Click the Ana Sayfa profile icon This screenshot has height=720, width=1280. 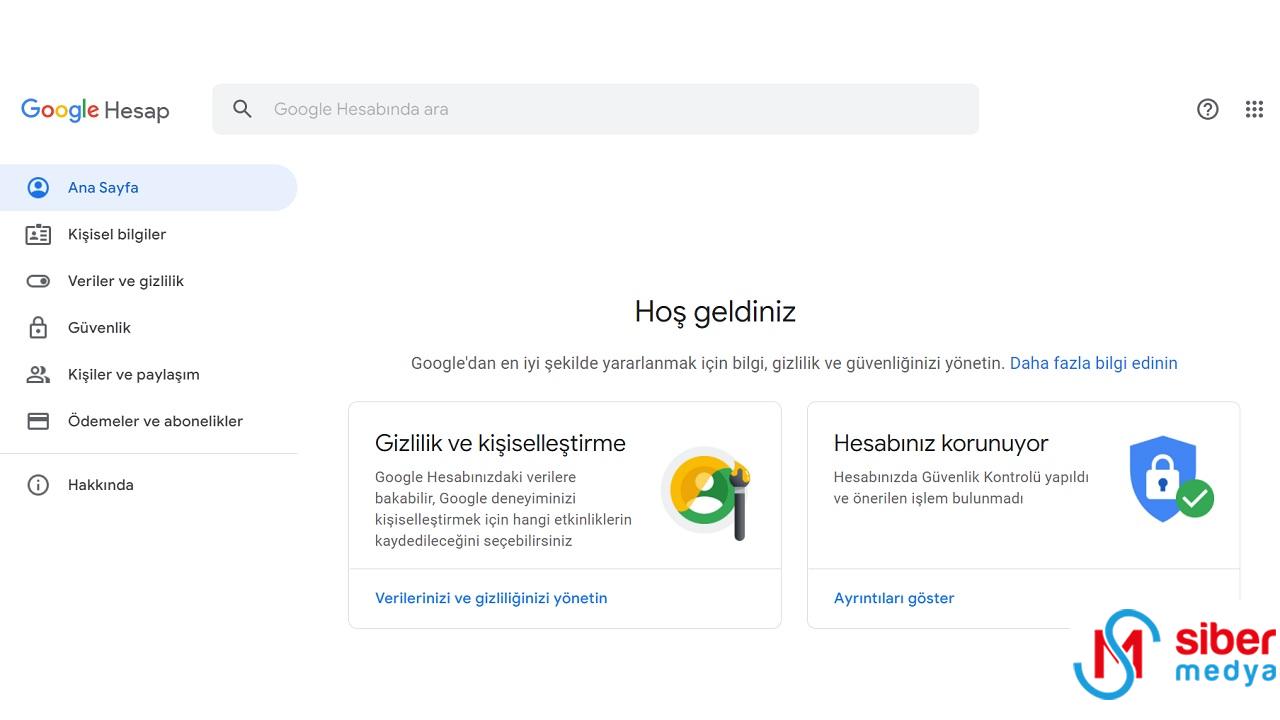(38, 187)
